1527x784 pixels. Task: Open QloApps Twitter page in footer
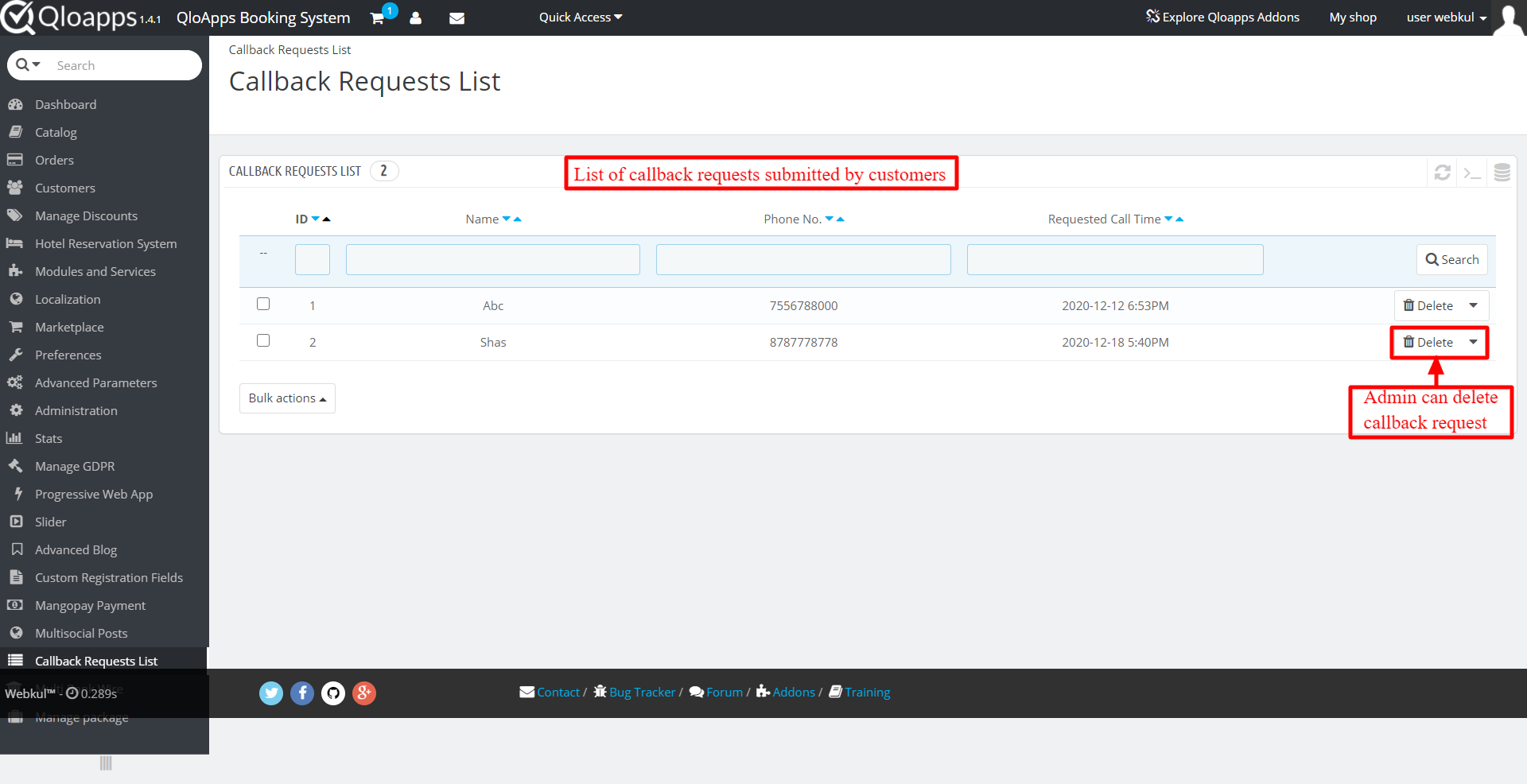click(x=270, y=693)
